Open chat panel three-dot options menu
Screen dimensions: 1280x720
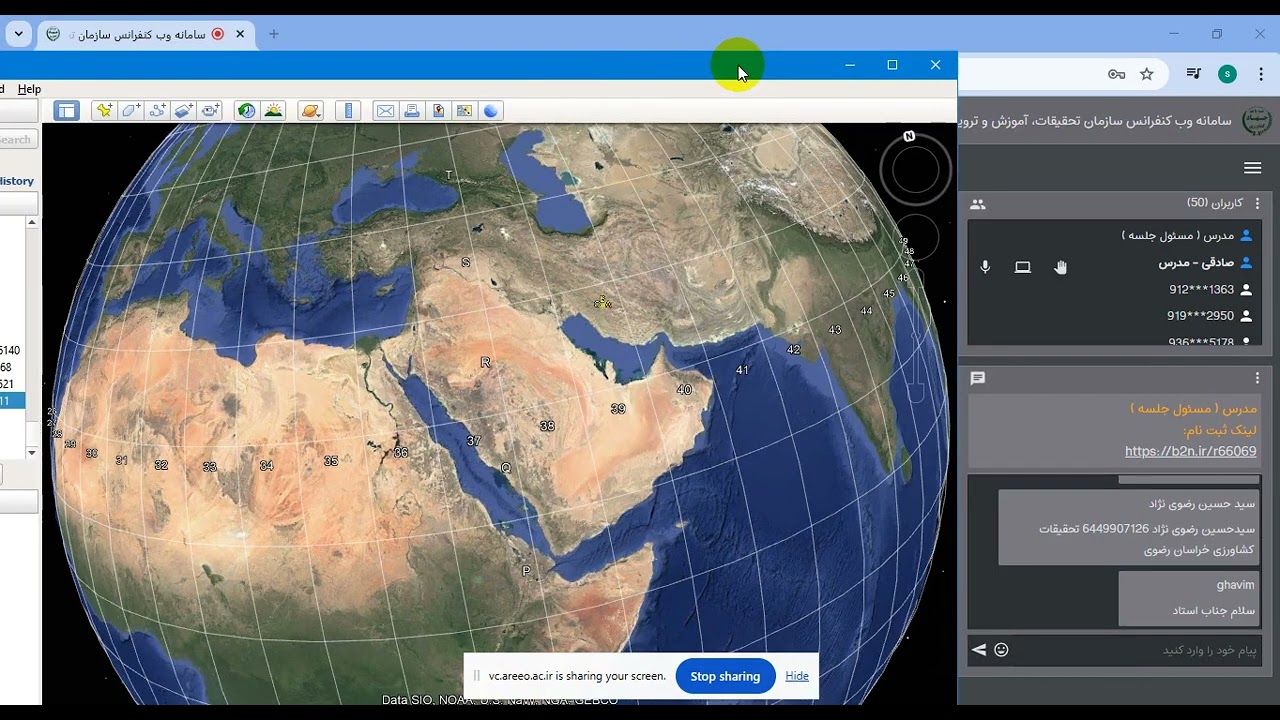coord(1258,378)
